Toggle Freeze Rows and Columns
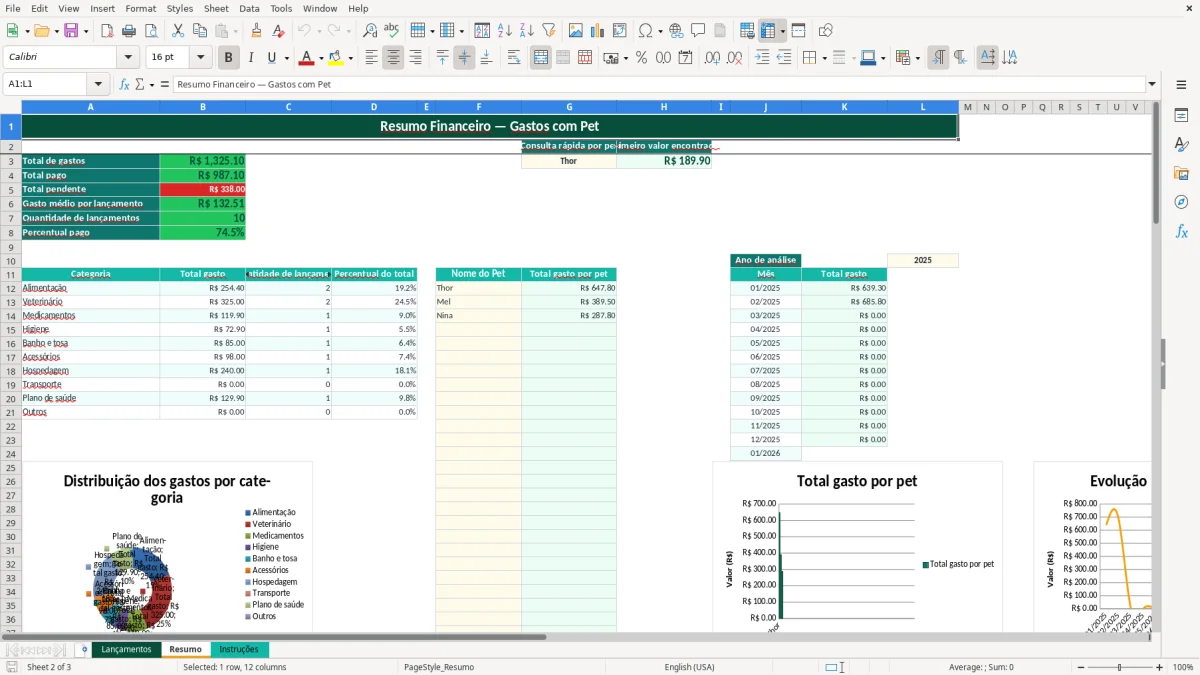 (769, 31)
